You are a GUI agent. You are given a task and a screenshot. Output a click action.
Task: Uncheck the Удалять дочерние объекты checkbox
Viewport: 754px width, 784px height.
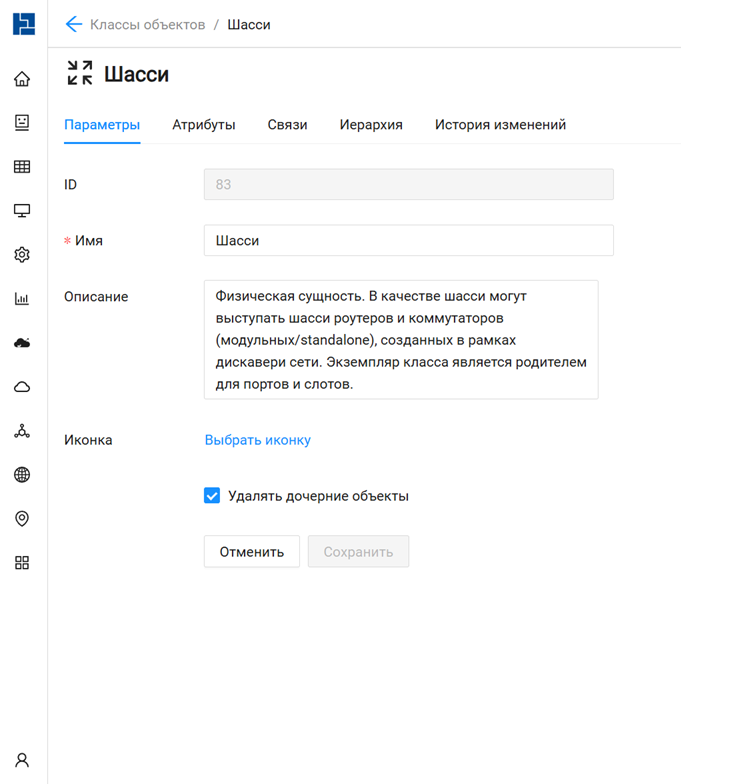[212, 496]
